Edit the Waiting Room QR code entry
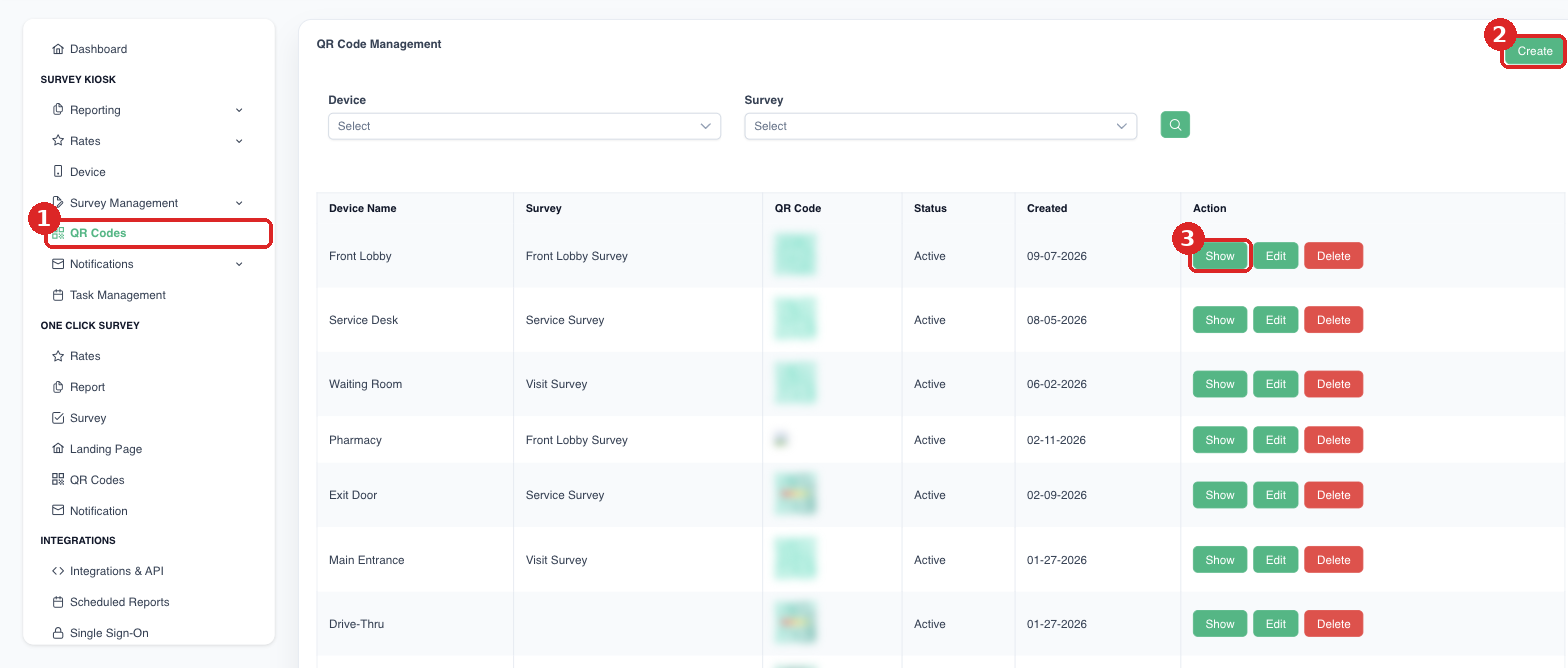Screen dimensions: 1568x668 1276,384
